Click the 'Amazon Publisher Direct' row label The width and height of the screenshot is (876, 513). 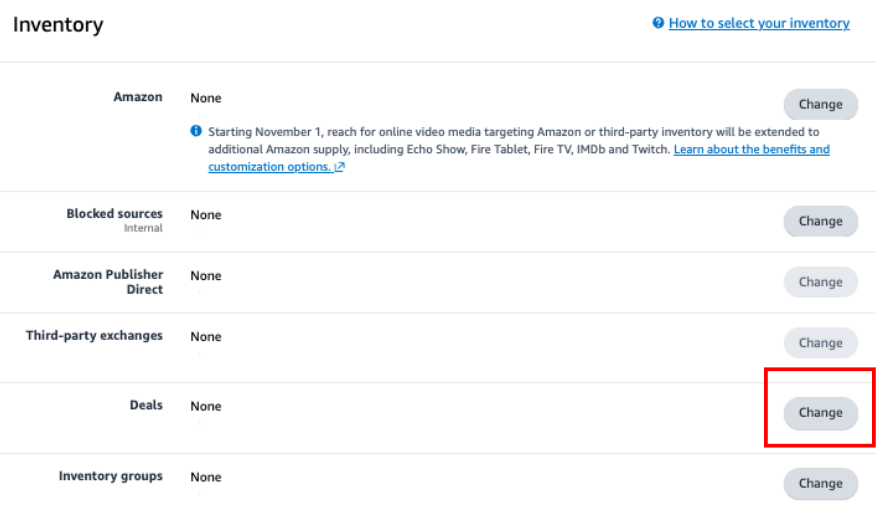(108, 282)
